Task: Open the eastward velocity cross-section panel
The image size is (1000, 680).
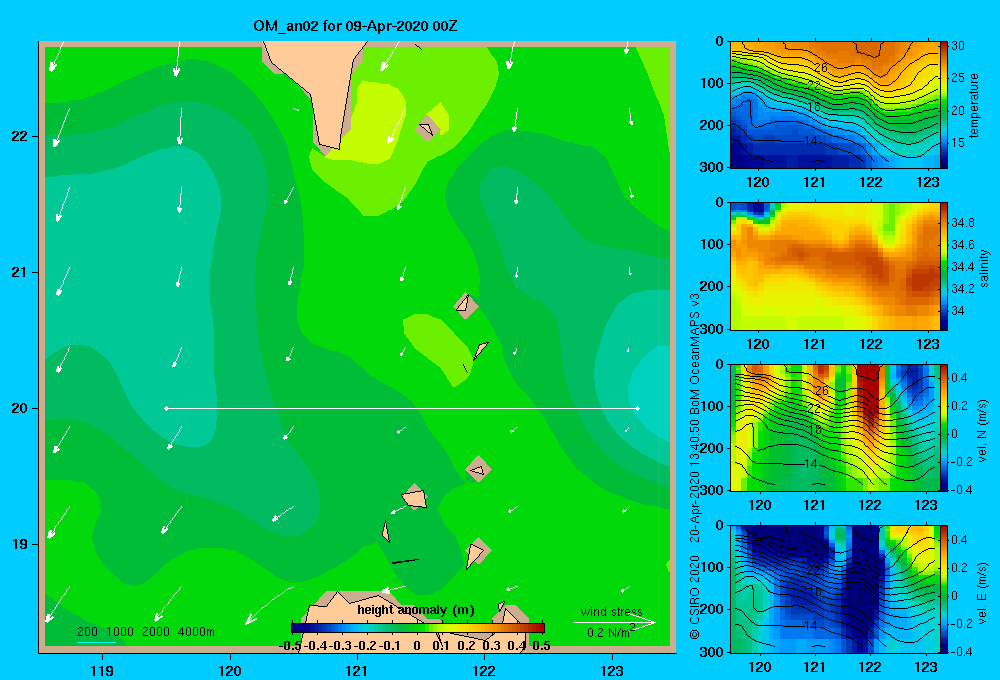Action: coord(834,589)
